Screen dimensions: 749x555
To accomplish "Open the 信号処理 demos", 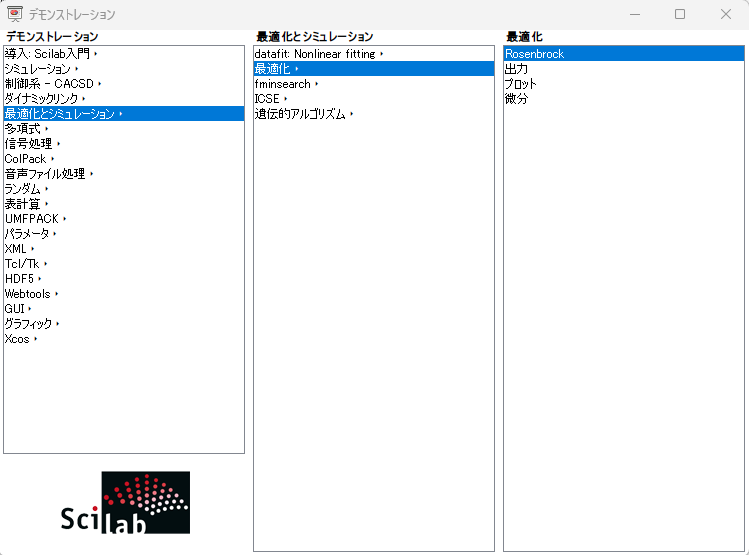I will tap(28, 144).
